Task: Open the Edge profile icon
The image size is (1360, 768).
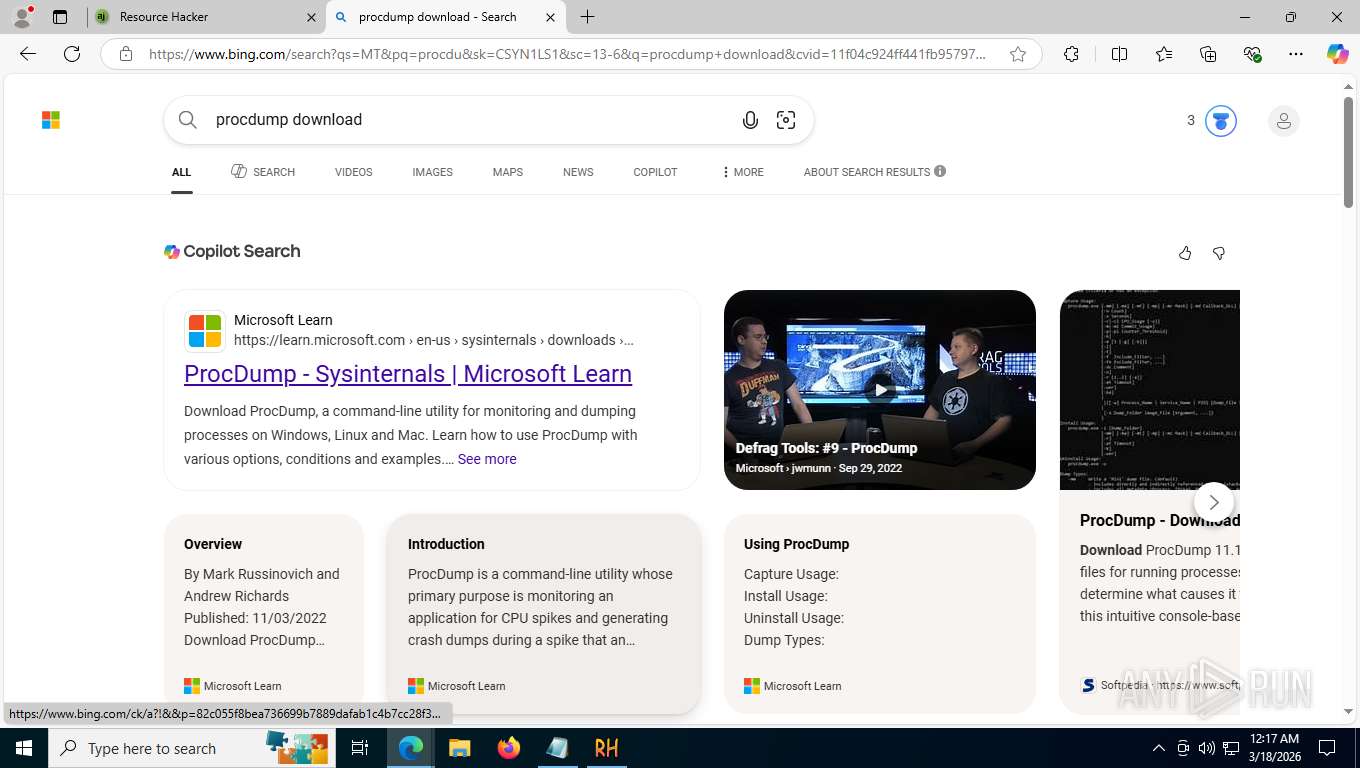Action: pyautogui.click(x=22, y=17)
